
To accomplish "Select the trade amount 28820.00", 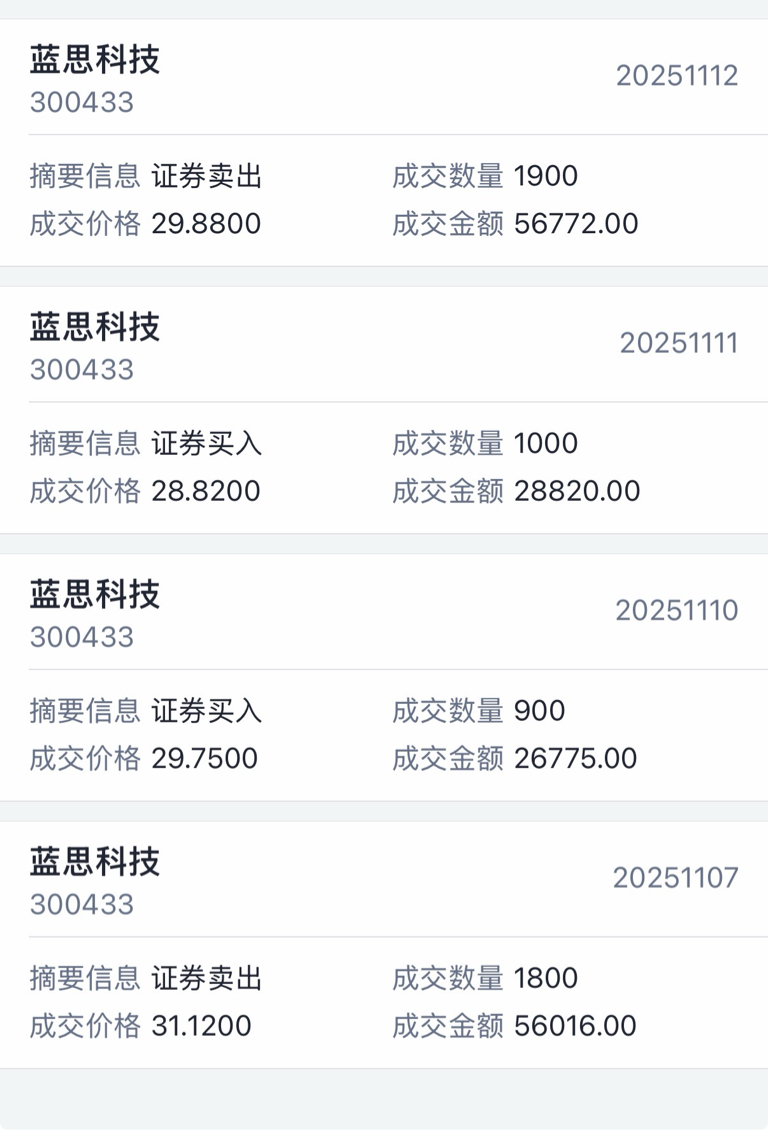I will point(577,491).
